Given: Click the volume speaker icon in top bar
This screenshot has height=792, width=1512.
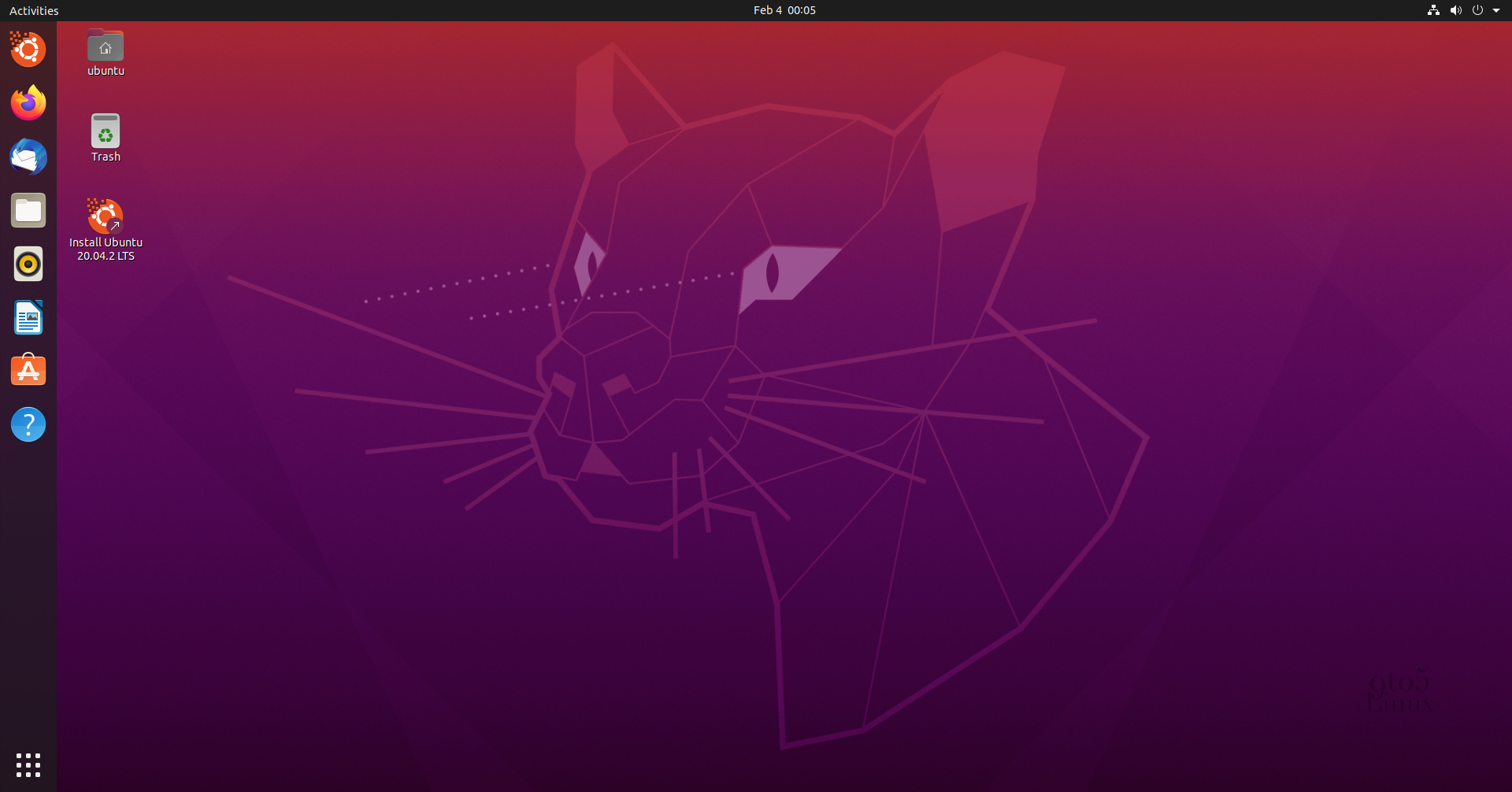Looking at the screenshot, I should click(1455, 10).
